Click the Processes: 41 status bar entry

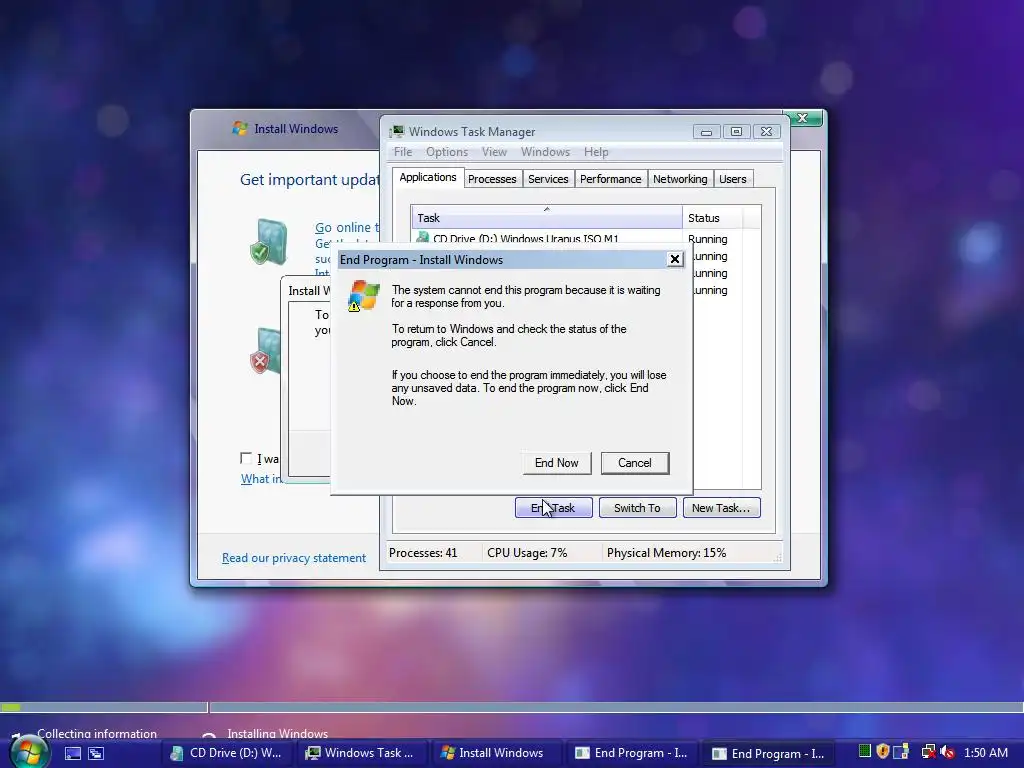pos(423,552)
